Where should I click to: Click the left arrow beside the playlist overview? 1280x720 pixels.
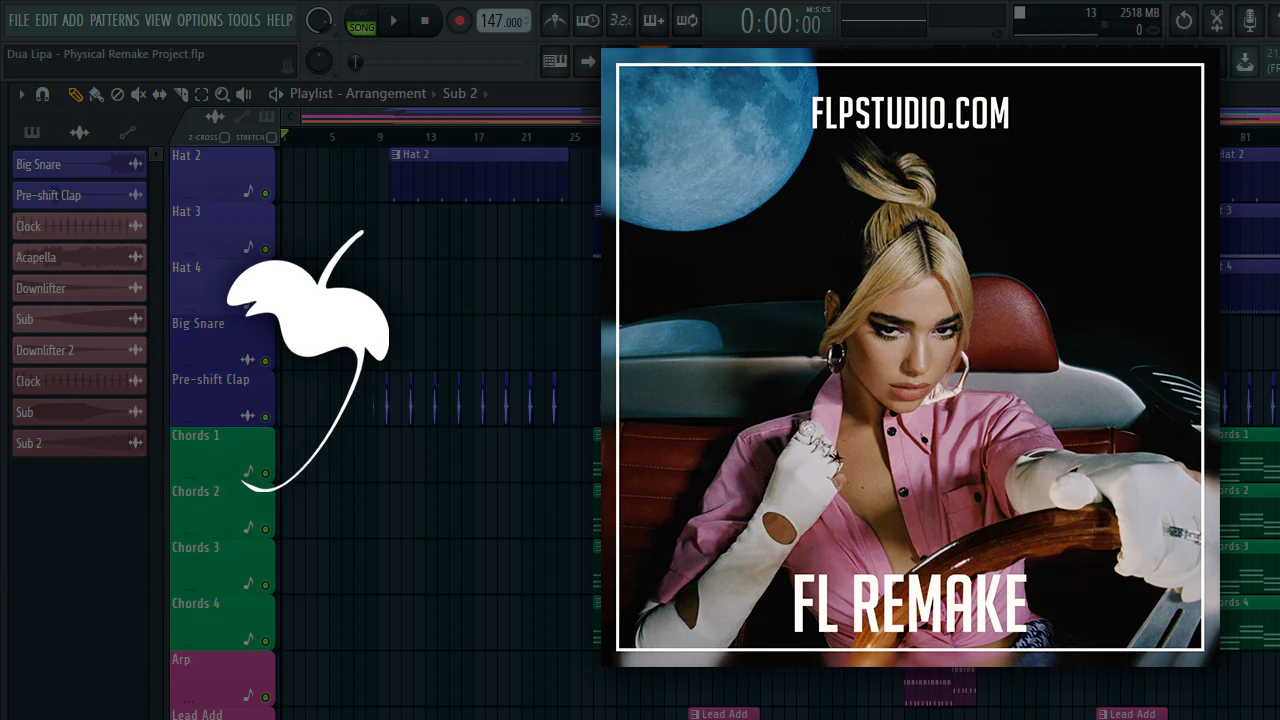coord(289,117)
